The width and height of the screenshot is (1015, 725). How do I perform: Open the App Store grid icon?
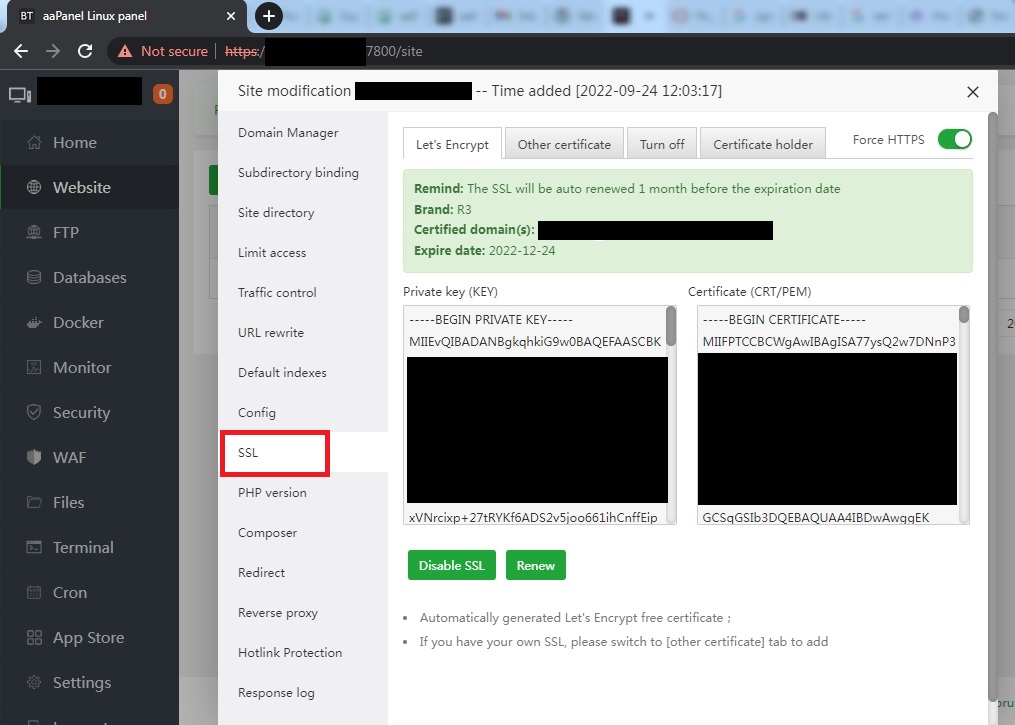[35, 638]
